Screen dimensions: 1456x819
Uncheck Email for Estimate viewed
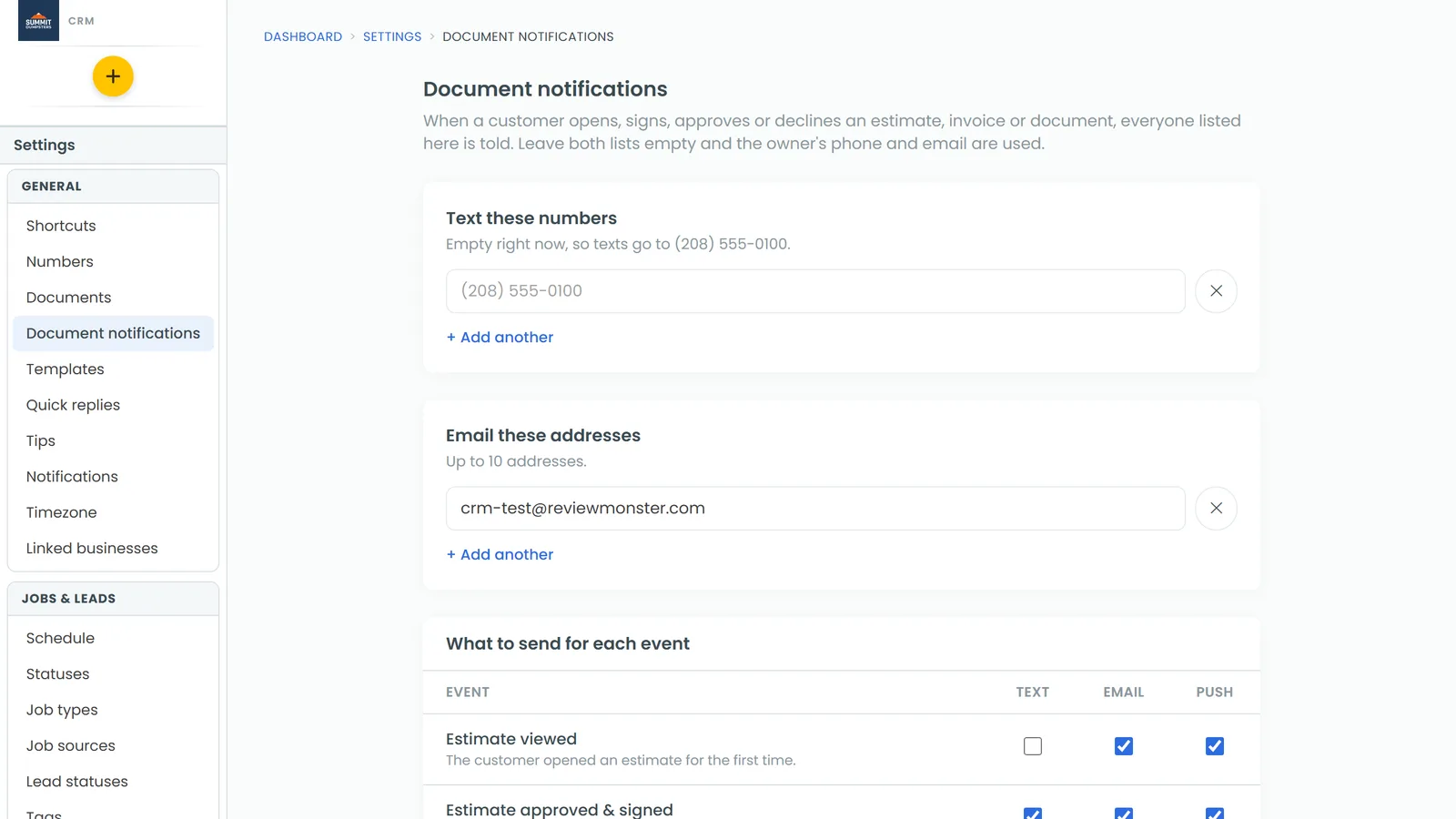point(1124,746)
